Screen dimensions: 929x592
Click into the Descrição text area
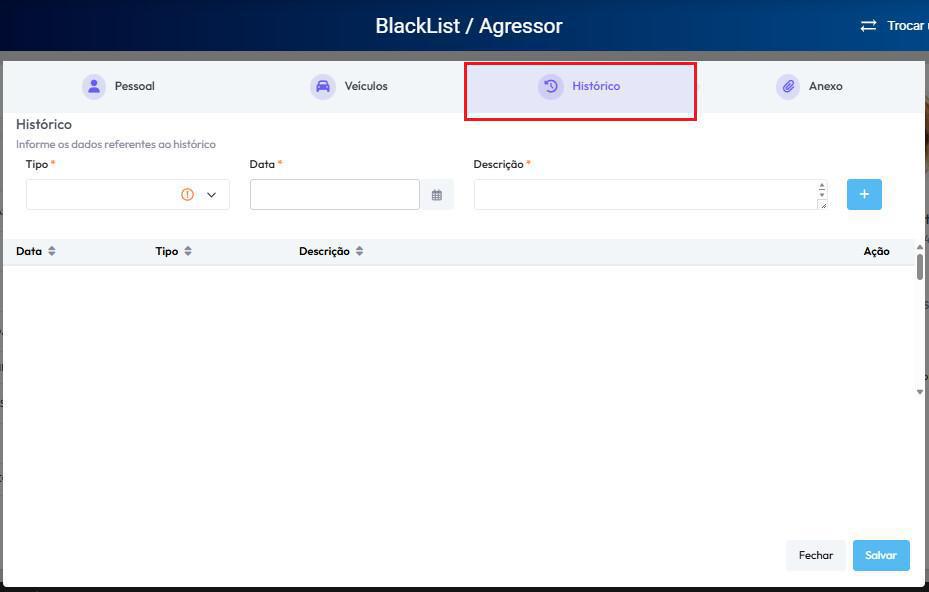point(651,194)
